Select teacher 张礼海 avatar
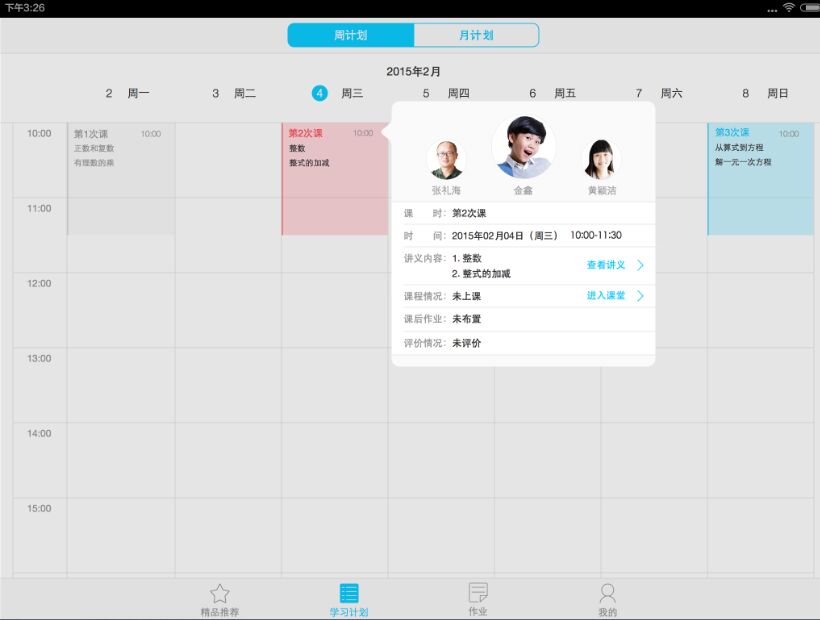The image size is (820, 620). (x=446, y=160)
